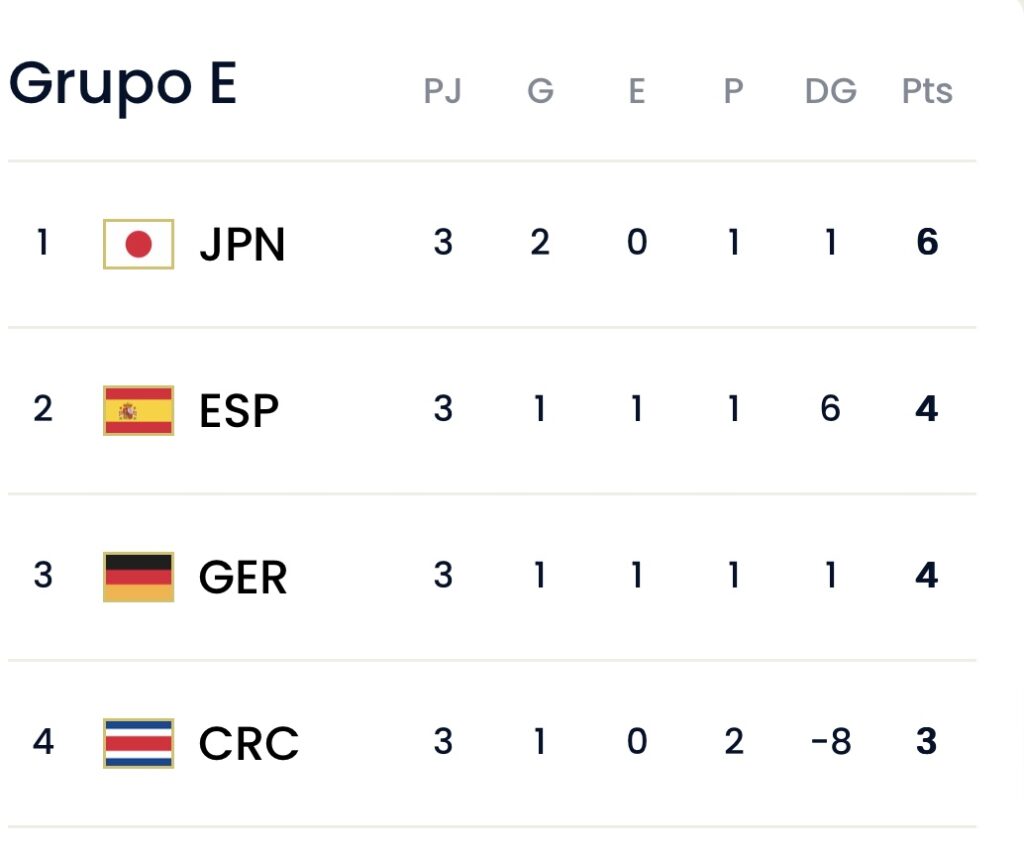Click the Germany flag icon
Image resolution: width=1024 pixels, height=853 pixels.
(138, 577)
